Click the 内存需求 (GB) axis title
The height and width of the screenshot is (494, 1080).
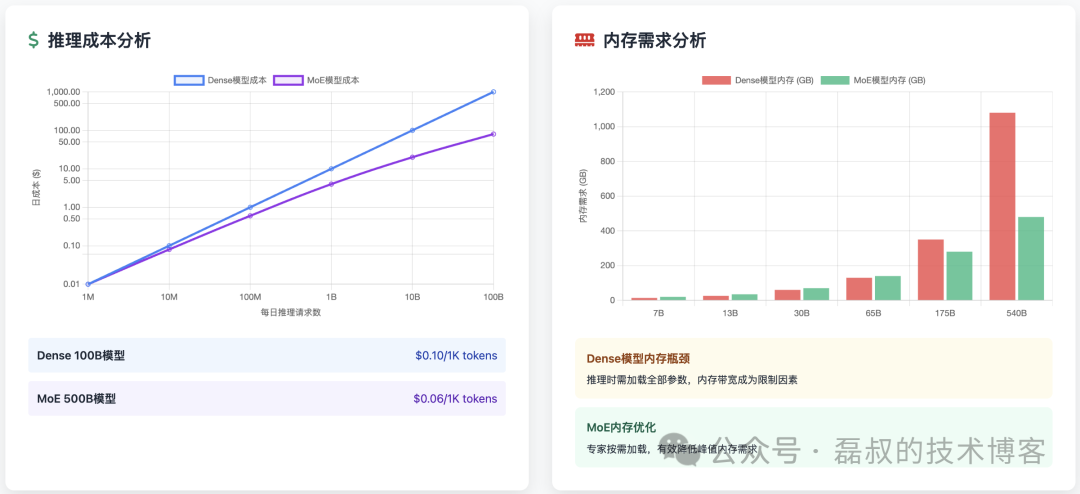(583, 195)
